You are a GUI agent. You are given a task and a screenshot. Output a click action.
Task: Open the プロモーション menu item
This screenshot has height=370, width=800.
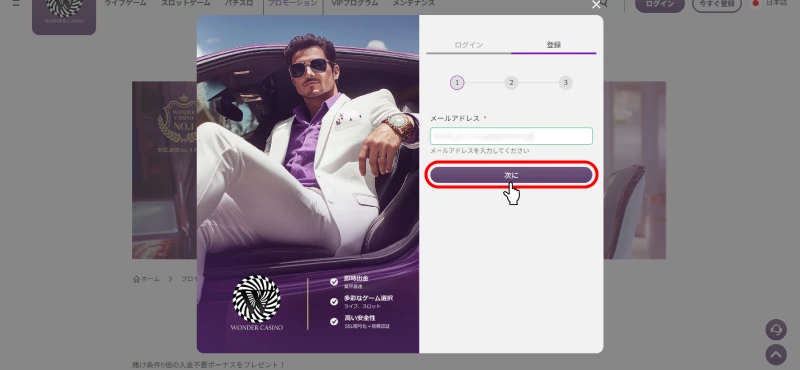click(x=292, y=3)
